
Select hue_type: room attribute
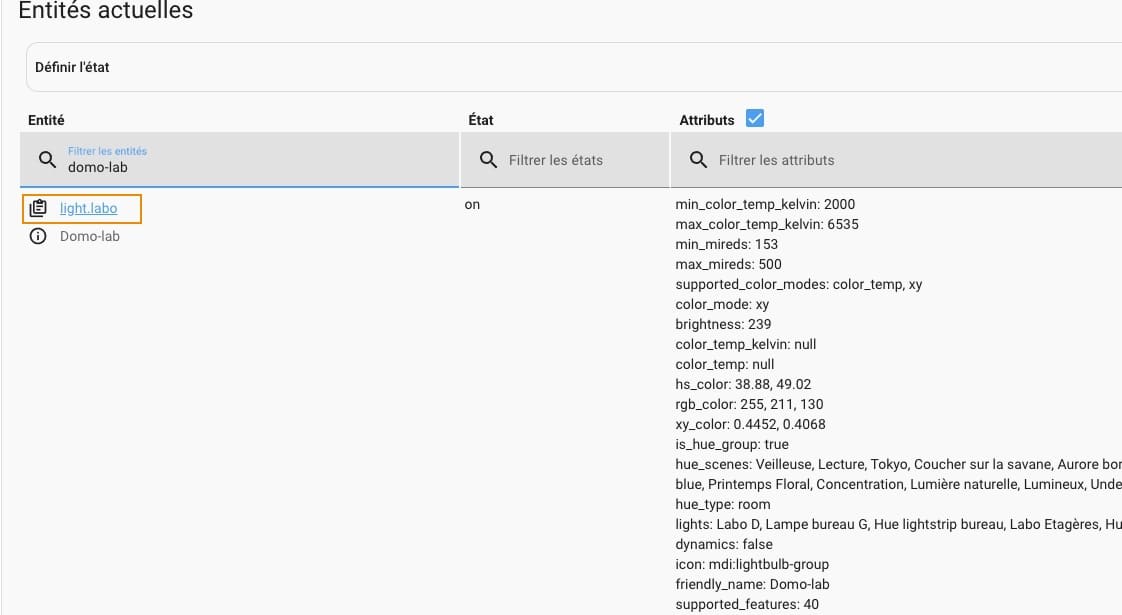point(723,505)
